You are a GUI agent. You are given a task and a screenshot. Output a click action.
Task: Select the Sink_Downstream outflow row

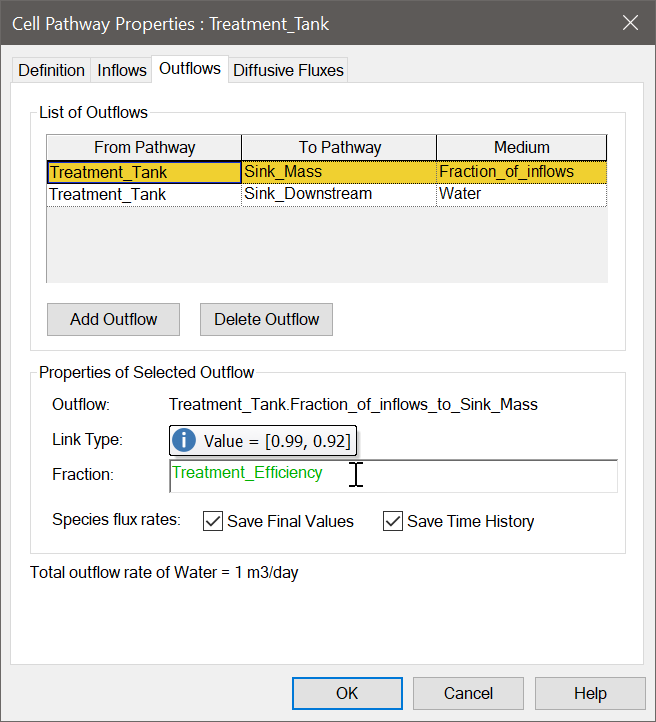pos(327,195)
